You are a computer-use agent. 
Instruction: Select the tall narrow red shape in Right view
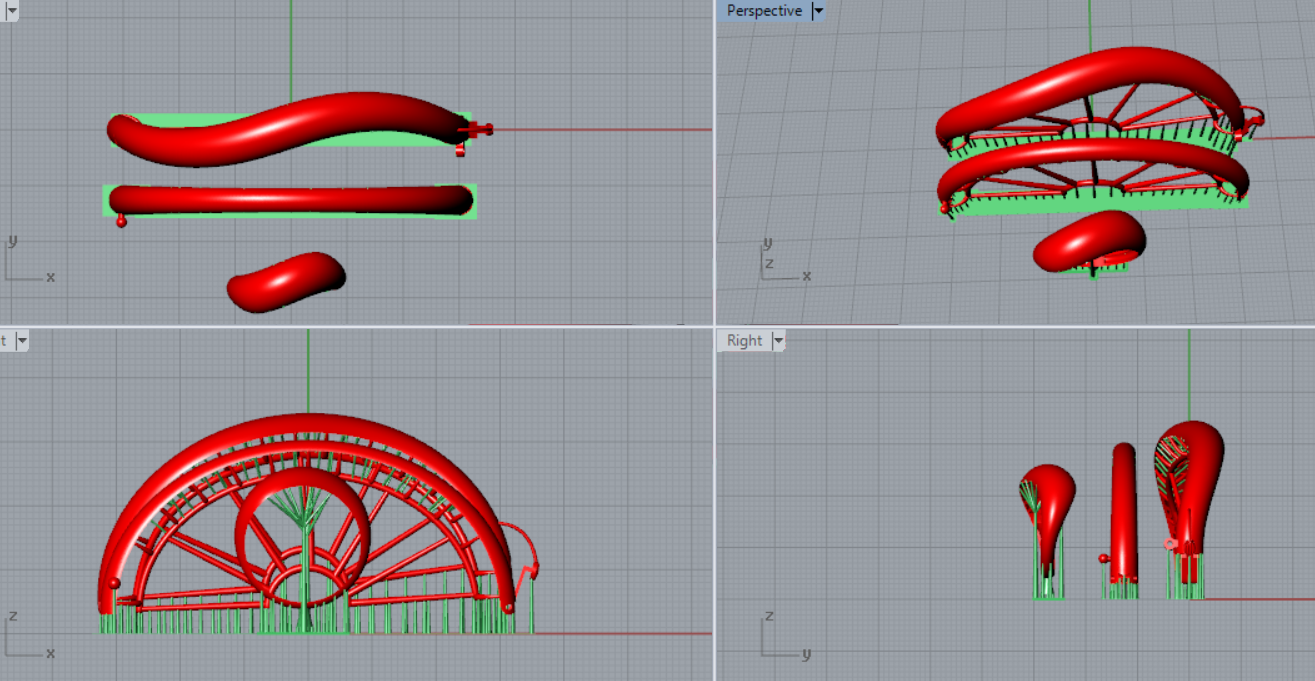[1124, 510]
